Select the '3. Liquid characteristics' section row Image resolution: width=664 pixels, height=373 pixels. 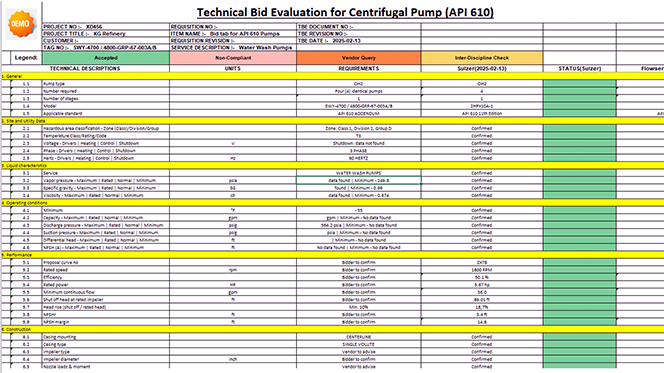(332, 166)
